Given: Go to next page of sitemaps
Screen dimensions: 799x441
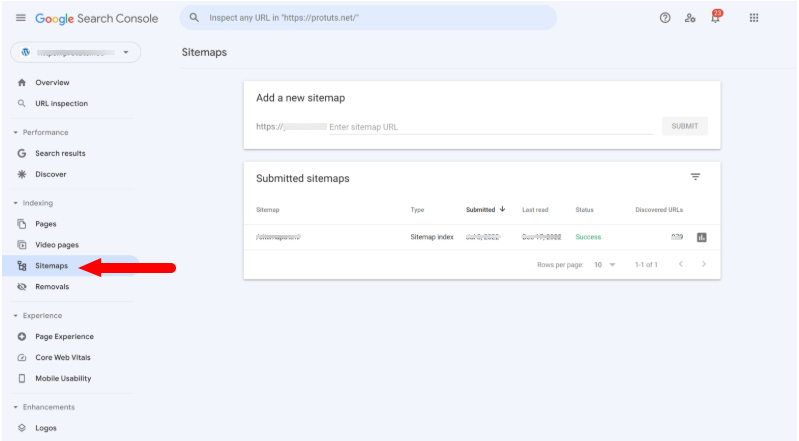Looking at the screenshot, I should click(x=704, y=264).
